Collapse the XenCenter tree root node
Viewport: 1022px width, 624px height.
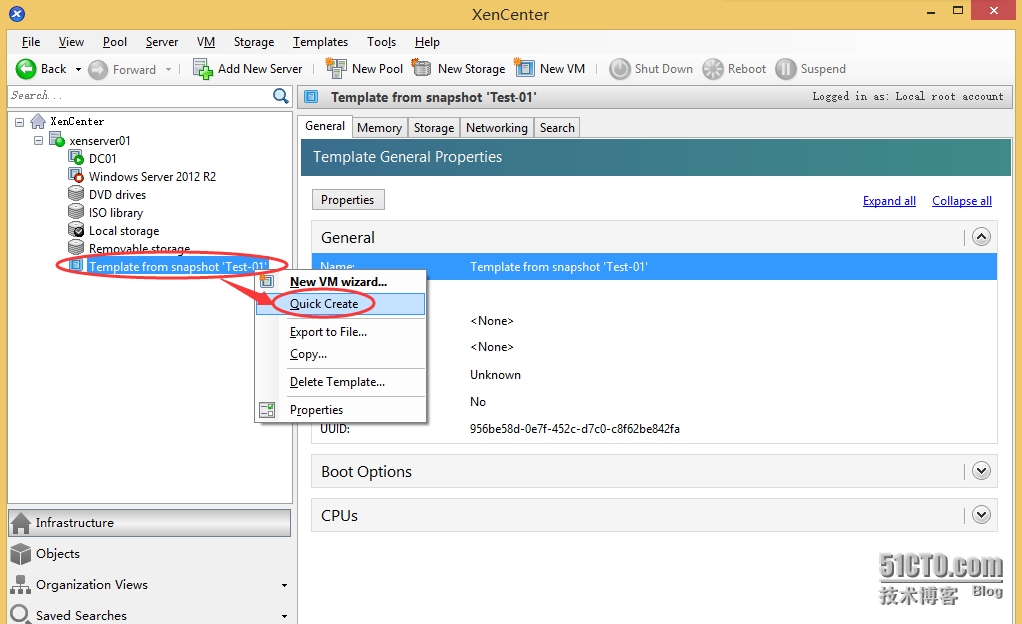coord(20,122)
